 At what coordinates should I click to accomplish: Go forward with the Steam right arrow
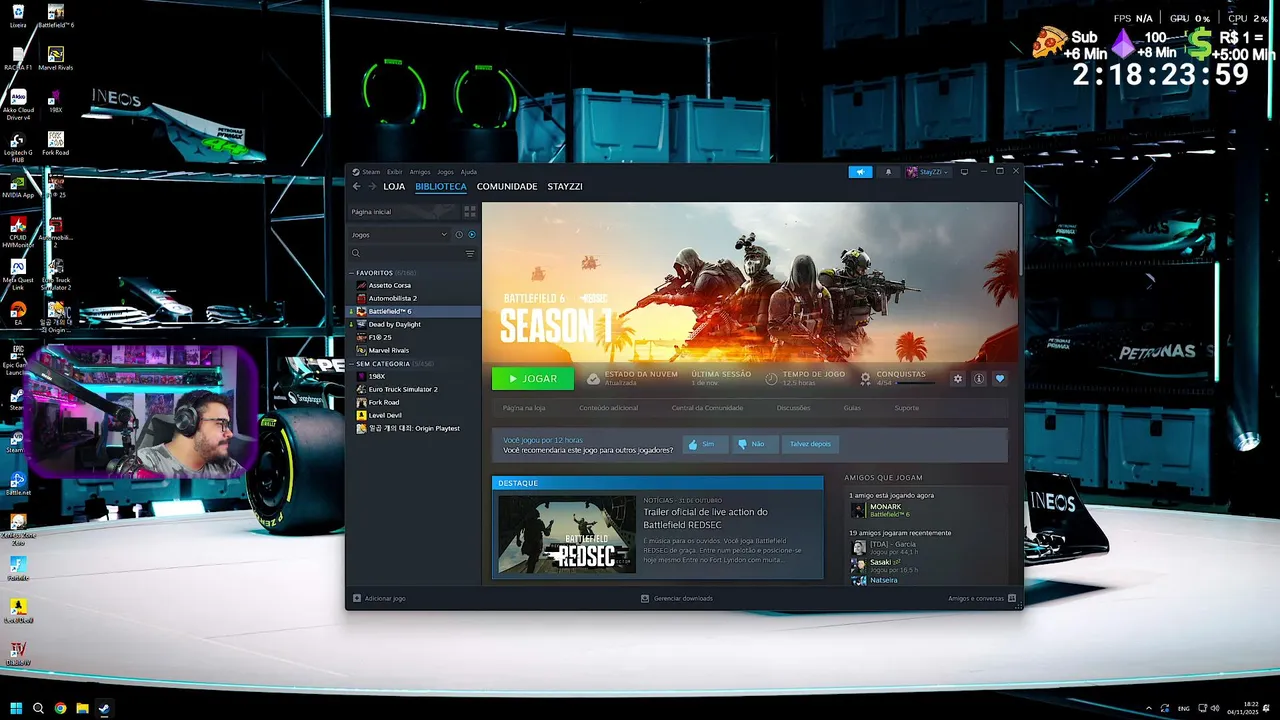[x=372, y=186]
